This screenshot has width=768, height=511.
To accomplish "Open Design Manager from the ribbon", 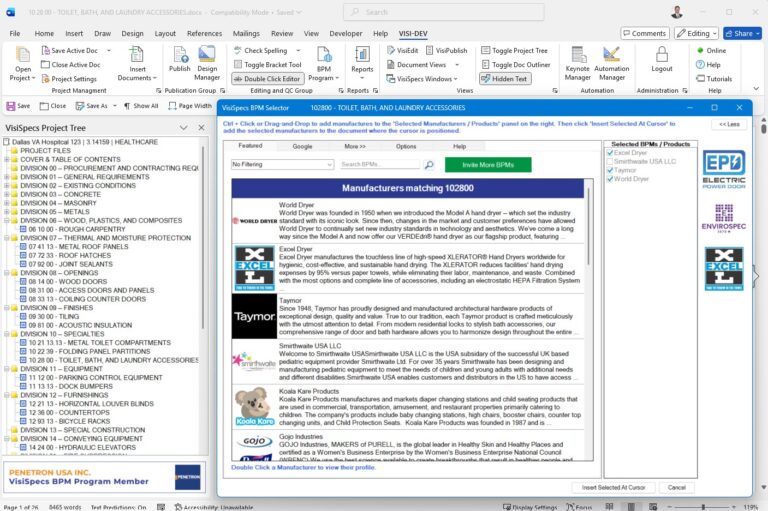I will pyautogui.click(x=207, y=62).
